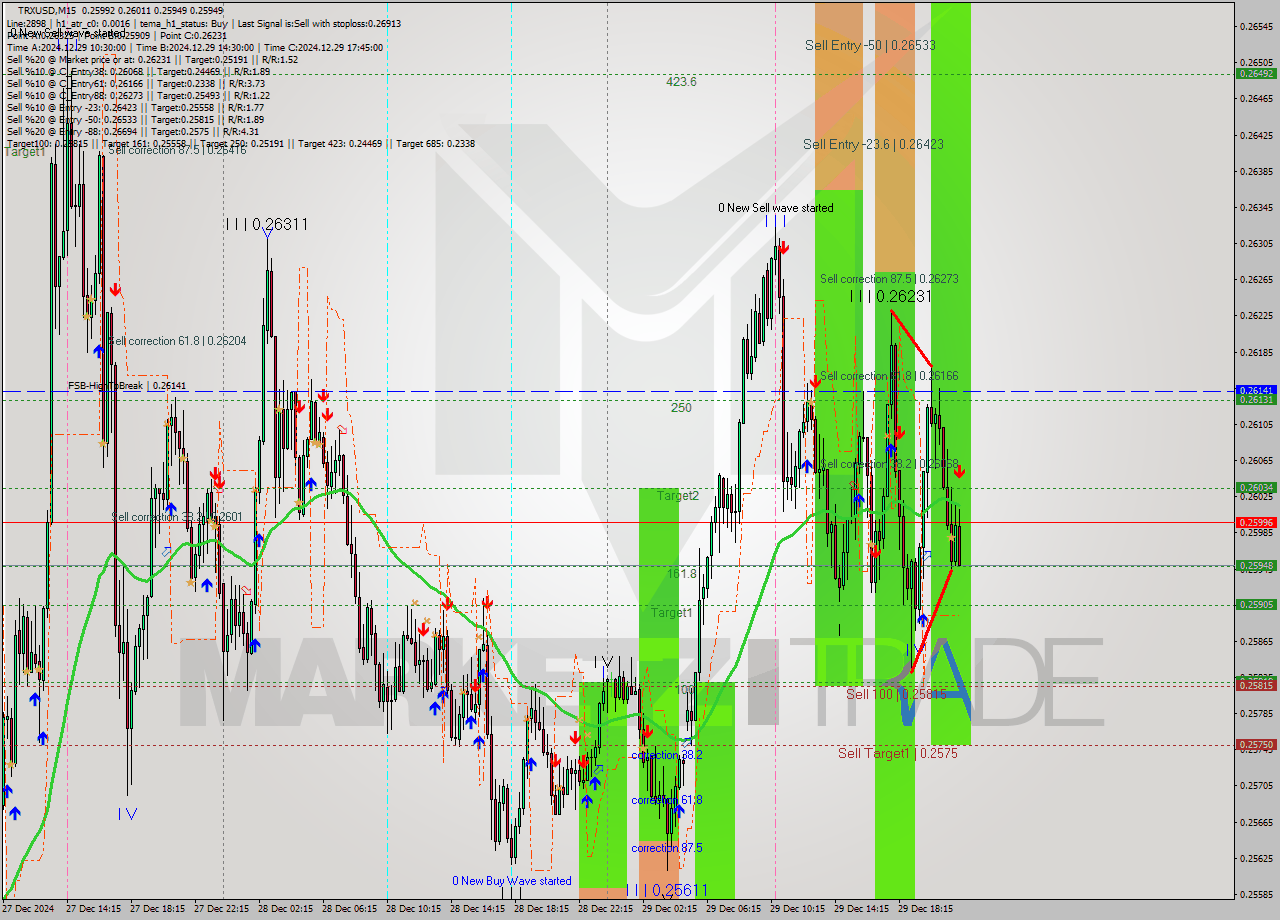Click 'Sell correction 87.5 | 0.26273' label

pyautogui.click(x=889, y=279)
